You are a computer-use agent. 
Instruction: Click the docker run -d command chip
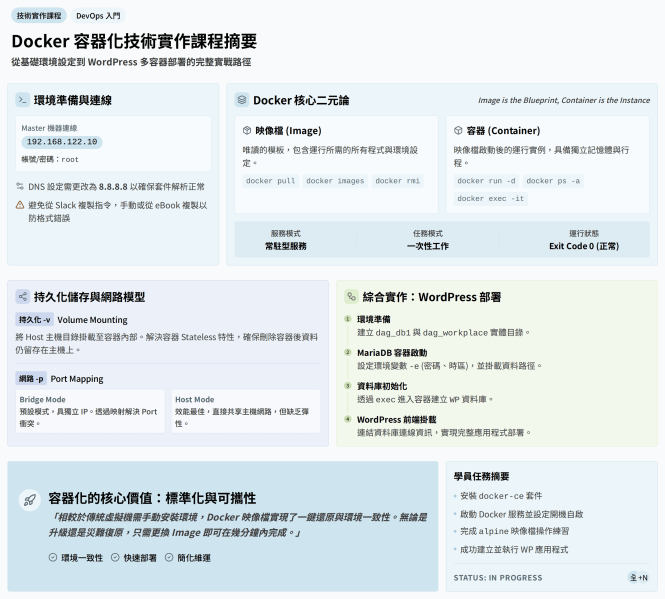486,181
